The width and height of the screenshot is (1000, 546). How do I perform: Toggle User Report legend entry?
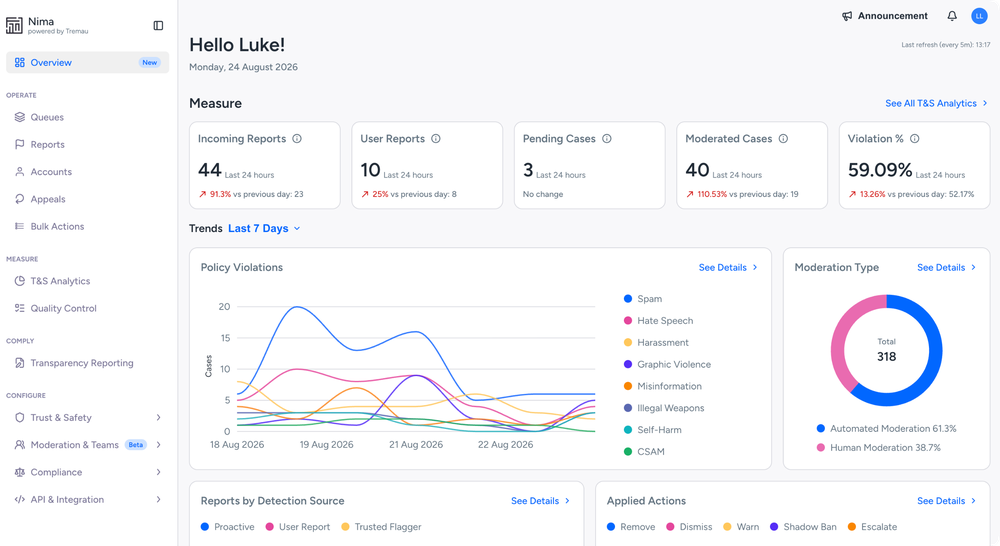click(298, 527)
